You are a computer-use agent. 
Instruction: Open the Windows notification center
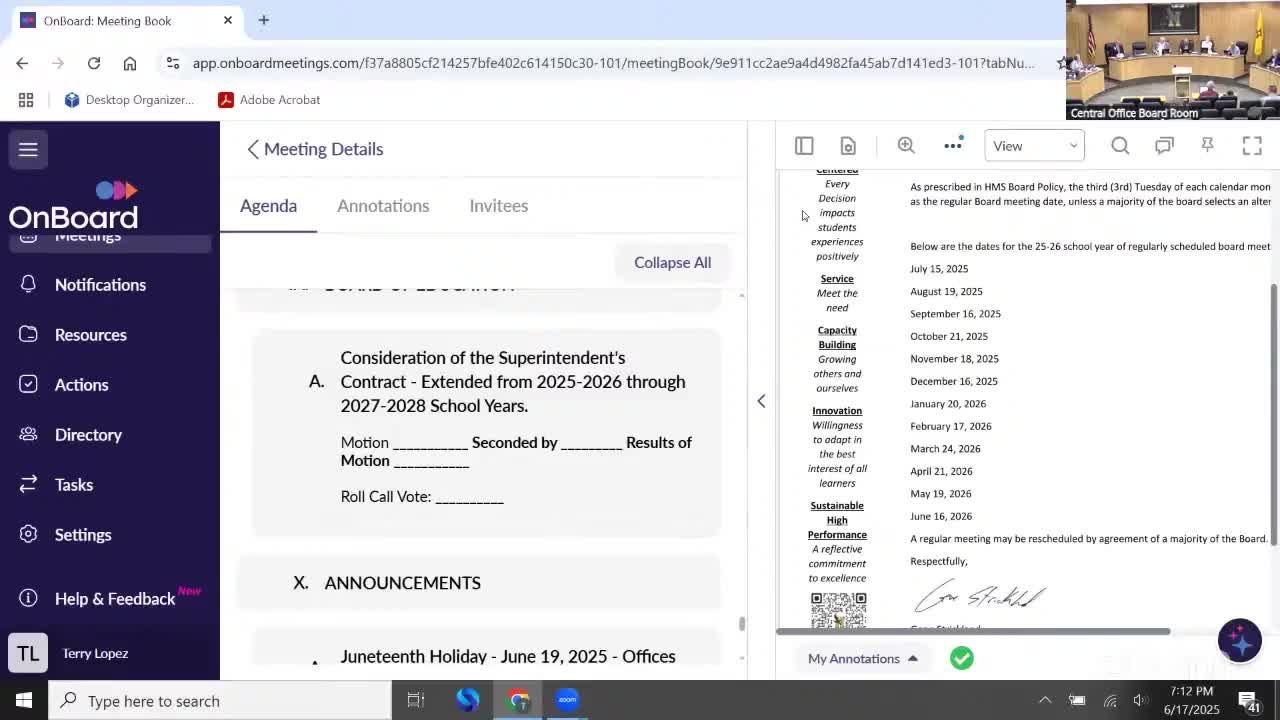coord(1249,701)
